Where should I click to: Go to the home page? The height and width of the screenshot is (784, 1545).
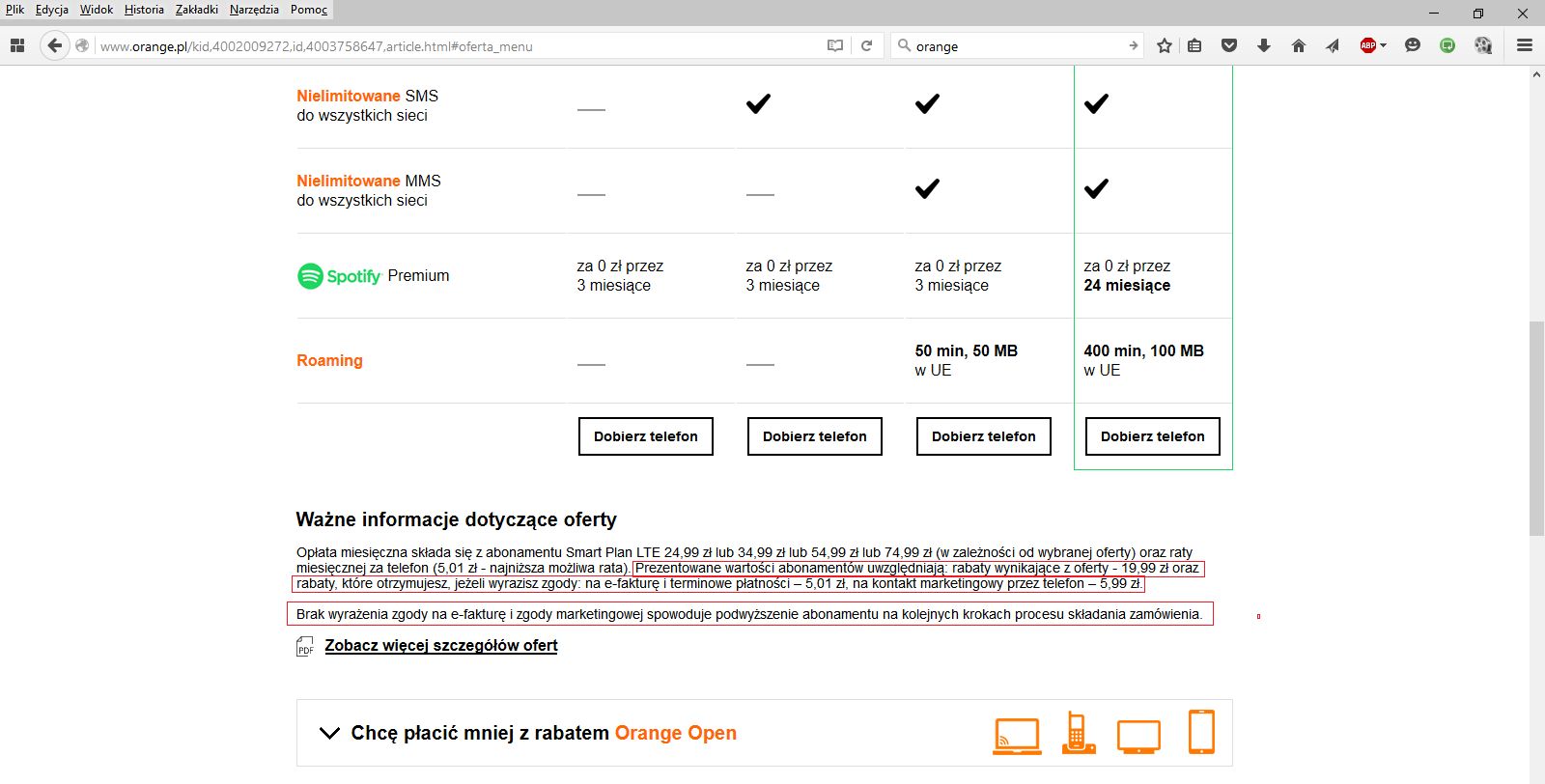pyautogui.click(x=1299, y=45)
